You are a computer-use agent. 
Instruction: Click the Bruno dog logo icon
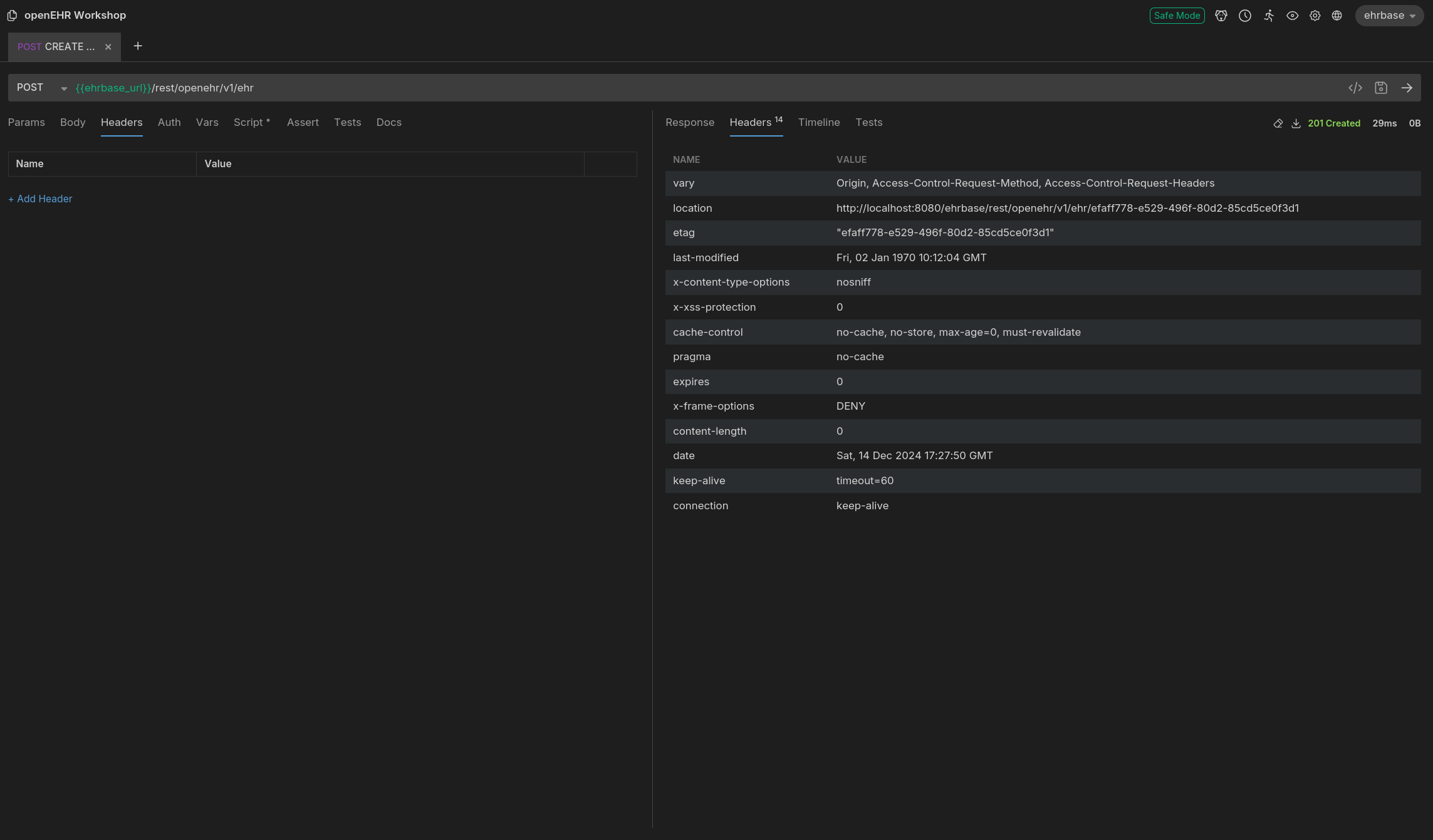(1221, 16)
